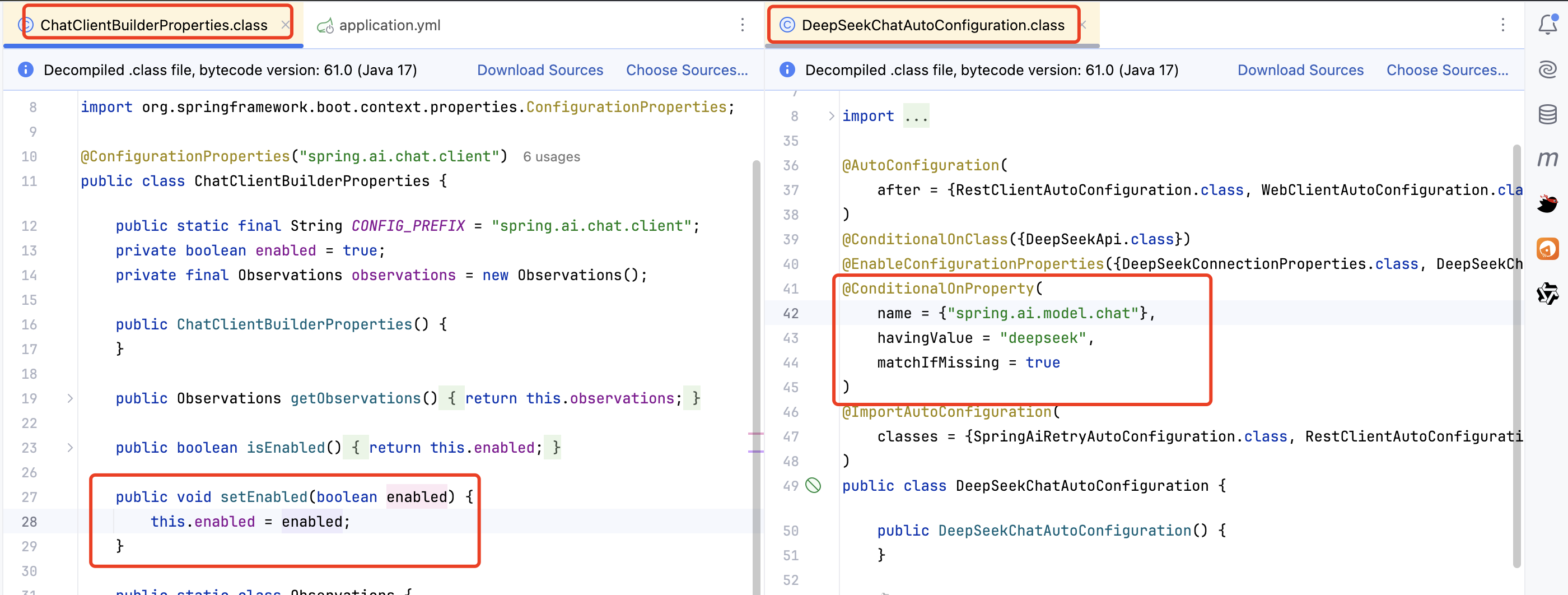Click Download Sources in right editor
Screen dimensions: 1568x595
1300,70
